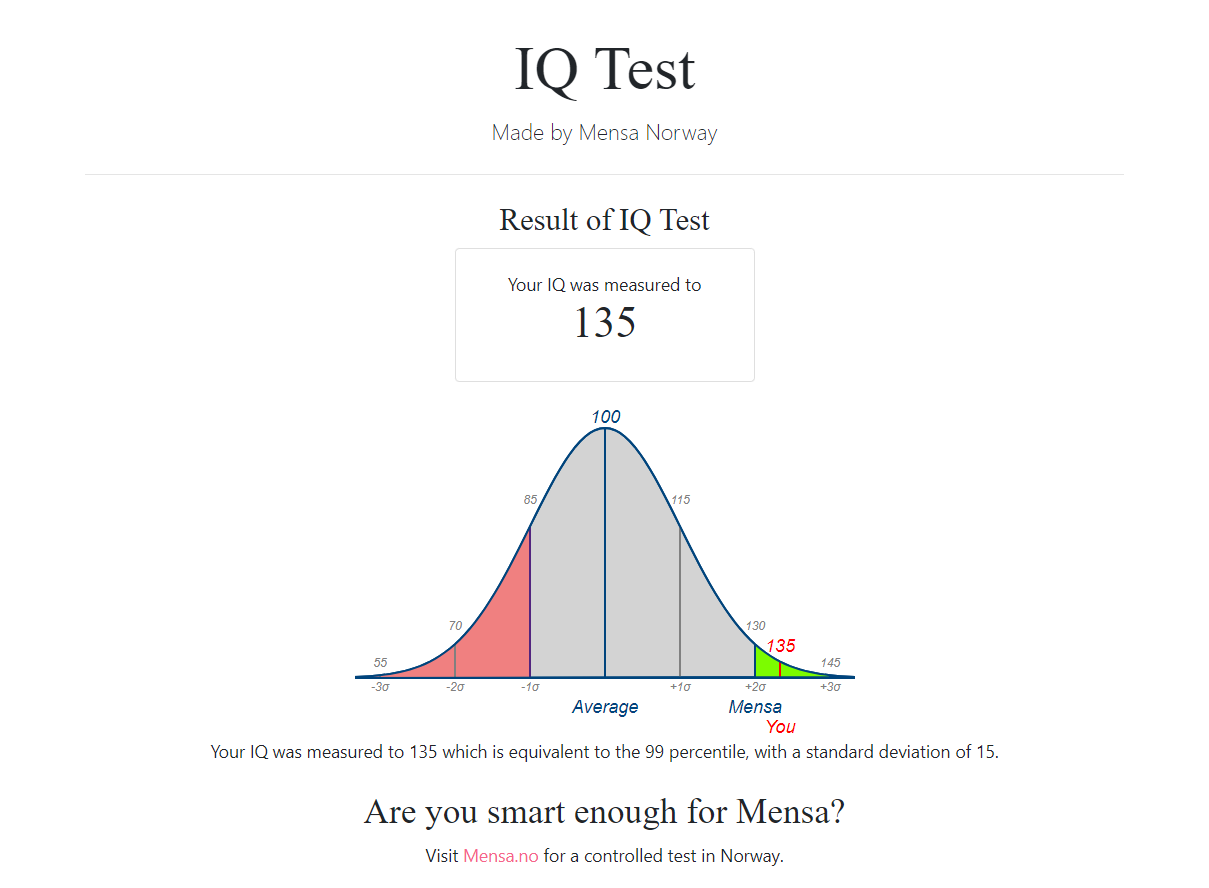Click the 99 percentile result sentence
The height and width of the screenshot is (888, 1209).
[604, 752]
